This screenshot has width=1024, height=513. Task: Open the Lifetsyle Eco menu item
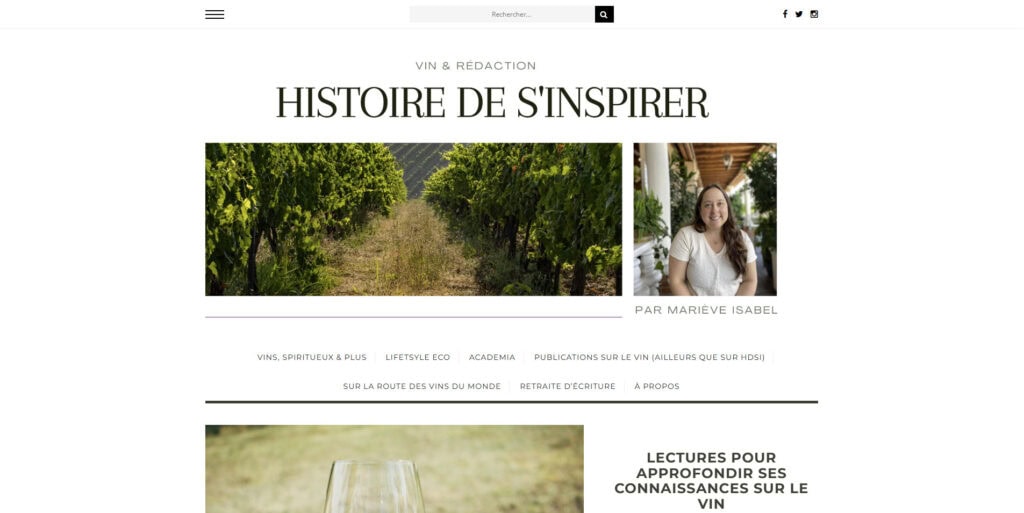pos(417,357)
